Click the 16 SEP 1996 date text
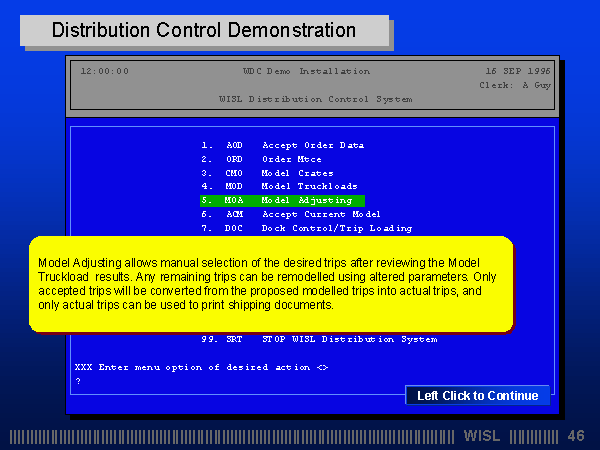This screenshot has height=450, width=600. 518,71
